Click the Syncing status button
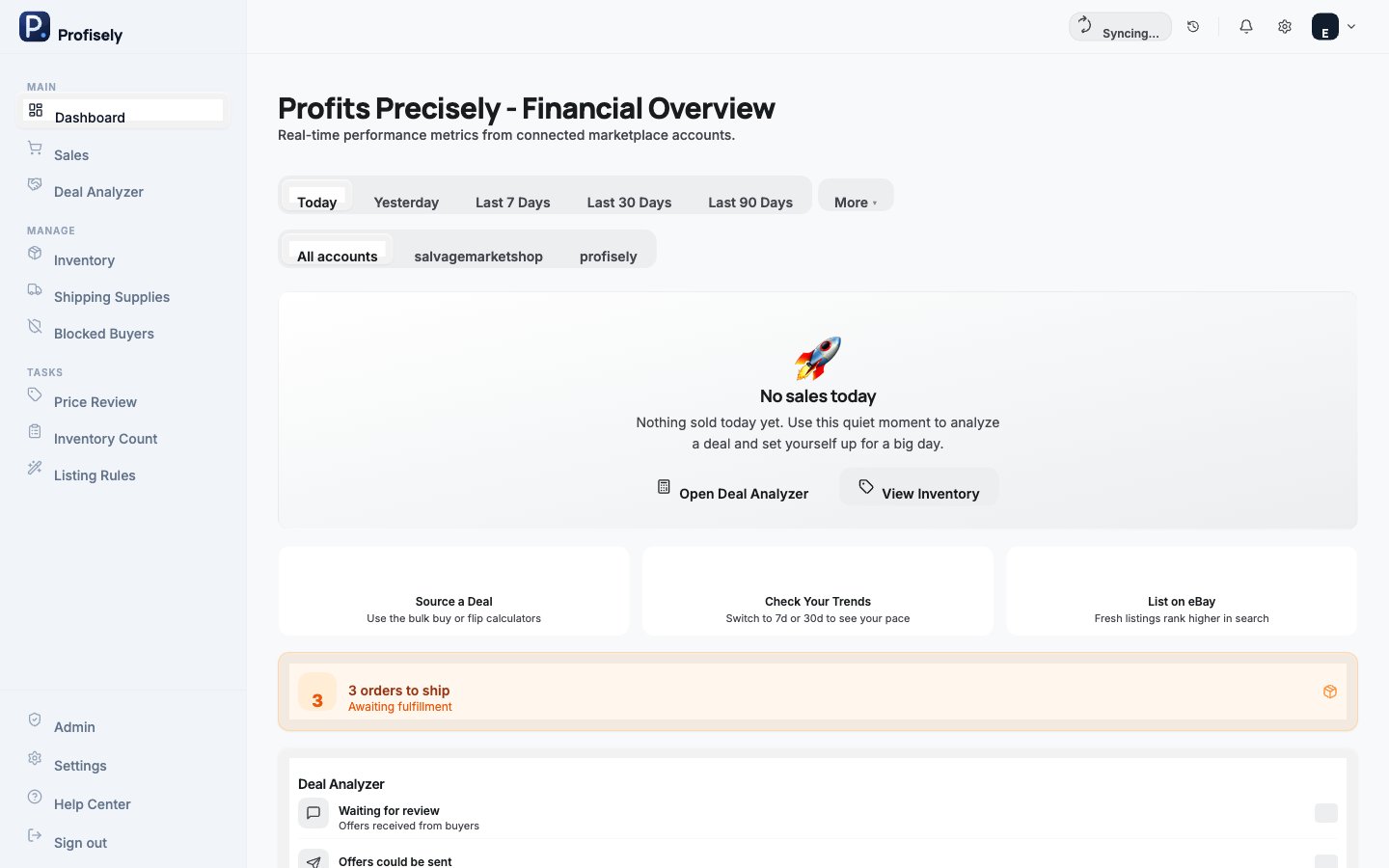1389x868 pixels. 1120,27
